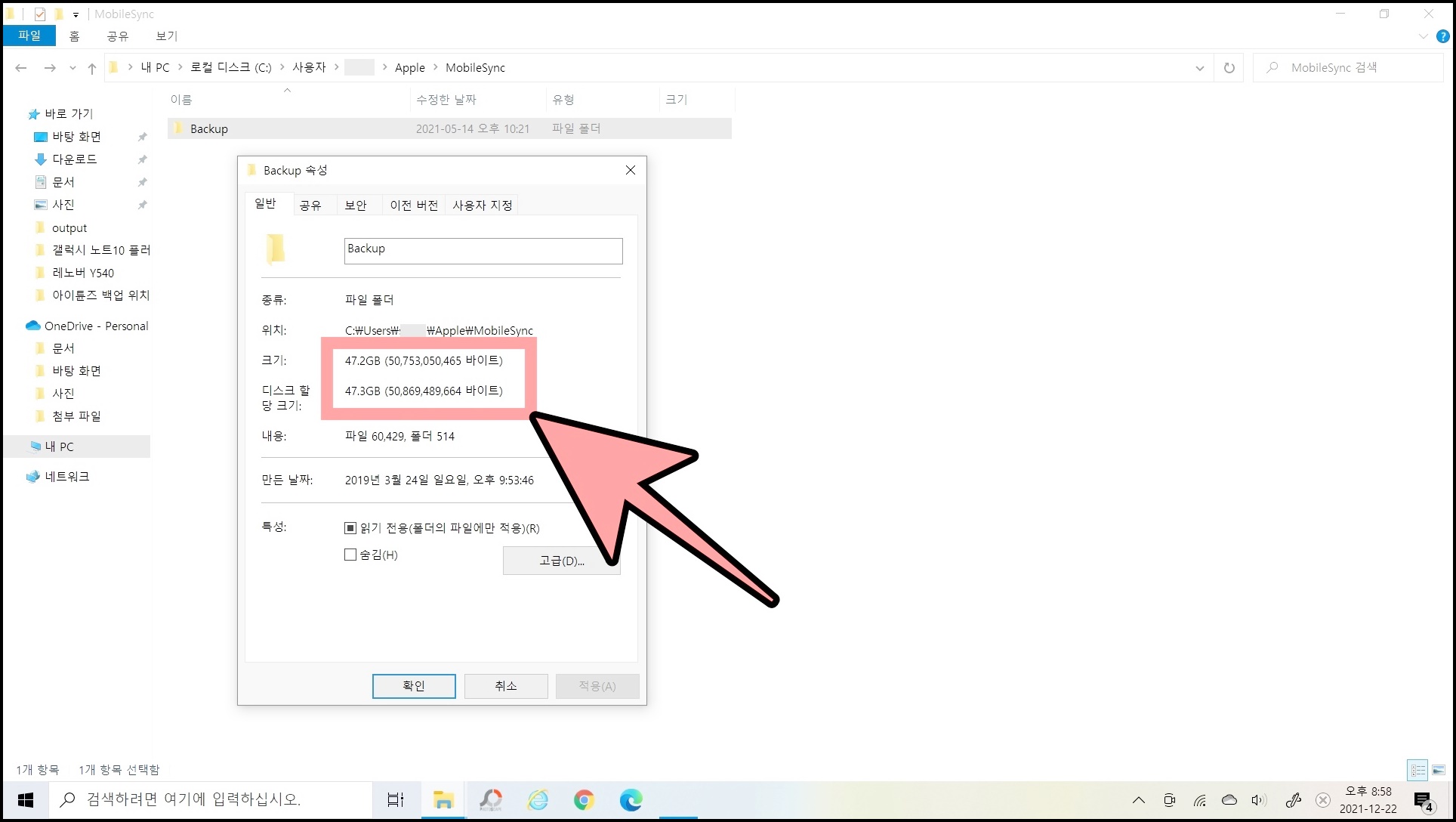Click the OneDrive cloud icon in system tray

(x=1229, y=800)
